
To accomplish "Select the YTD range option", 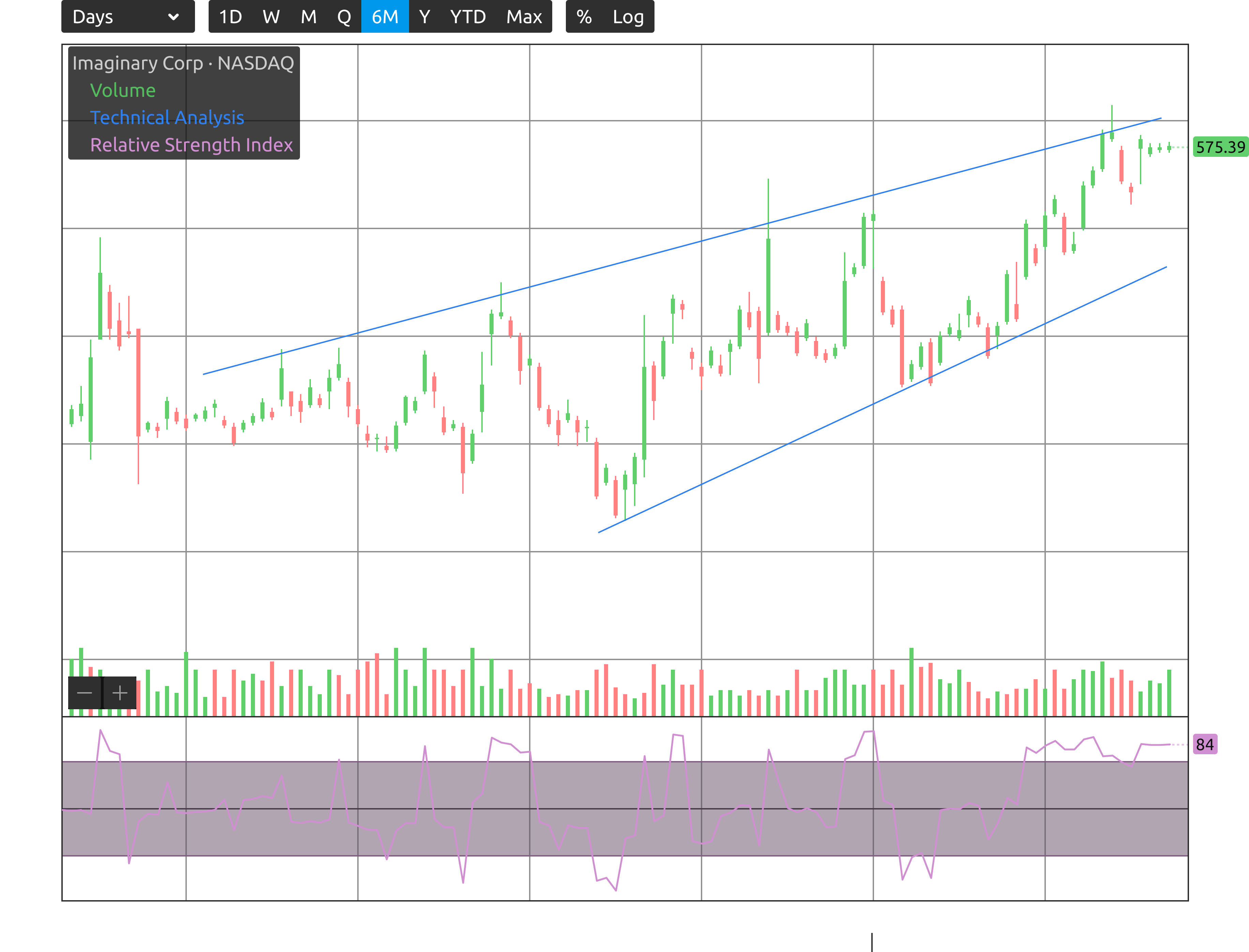I will click(468, 17).
